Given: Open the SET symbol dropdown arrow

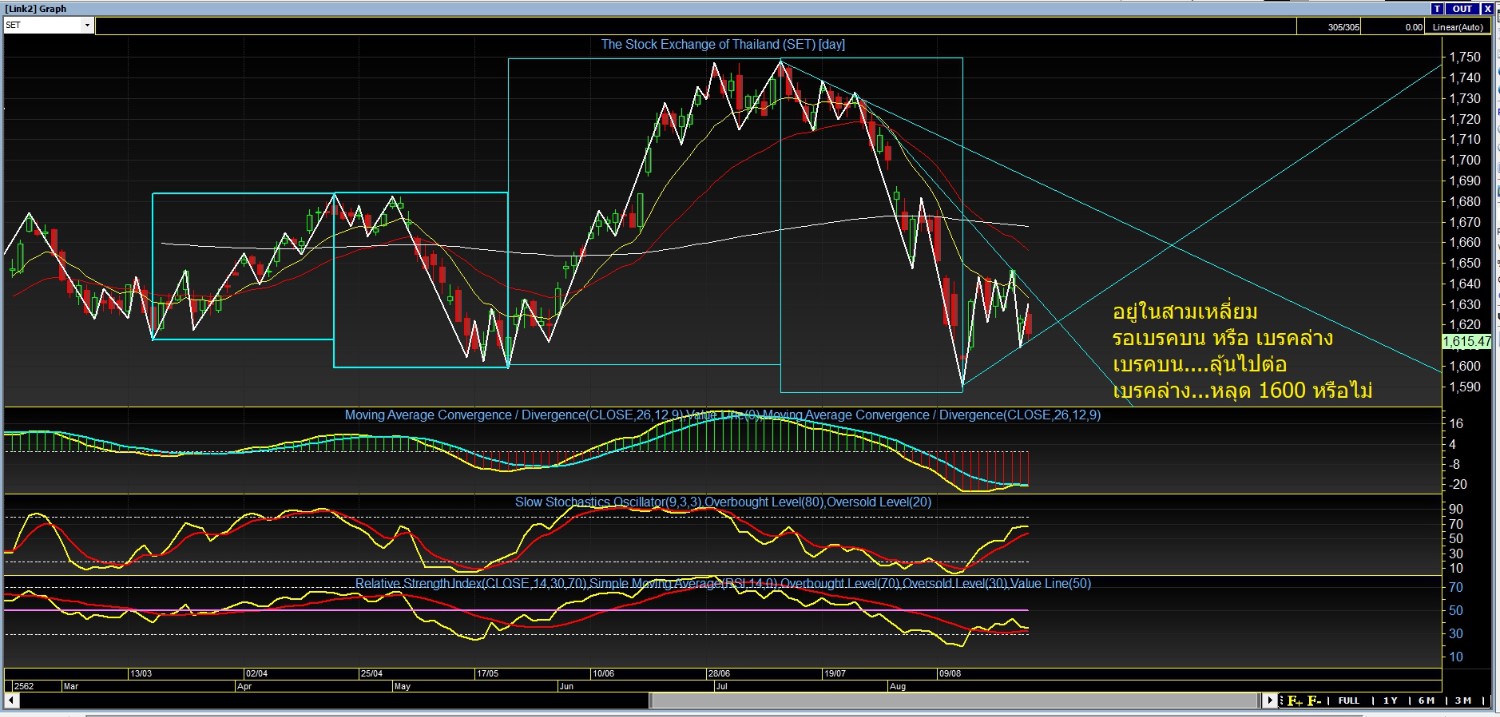Looking at the screenshot, I should click(x=87, y=25).
